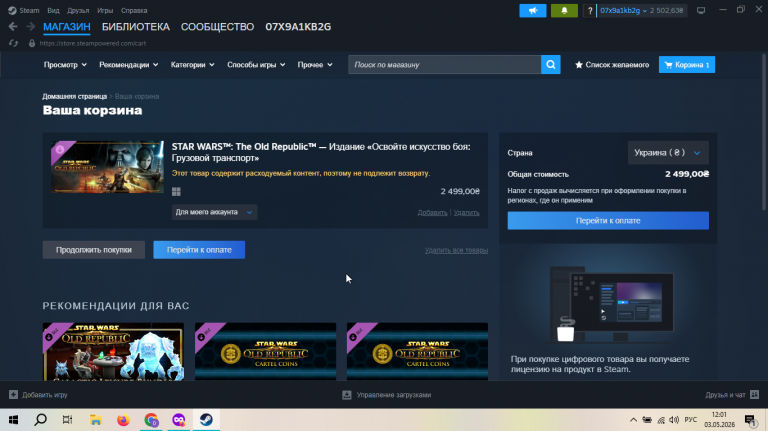The image size is (768, 431).
Task: Click Домашняя страница breadcrumb link
Action: tap(74, 96)
